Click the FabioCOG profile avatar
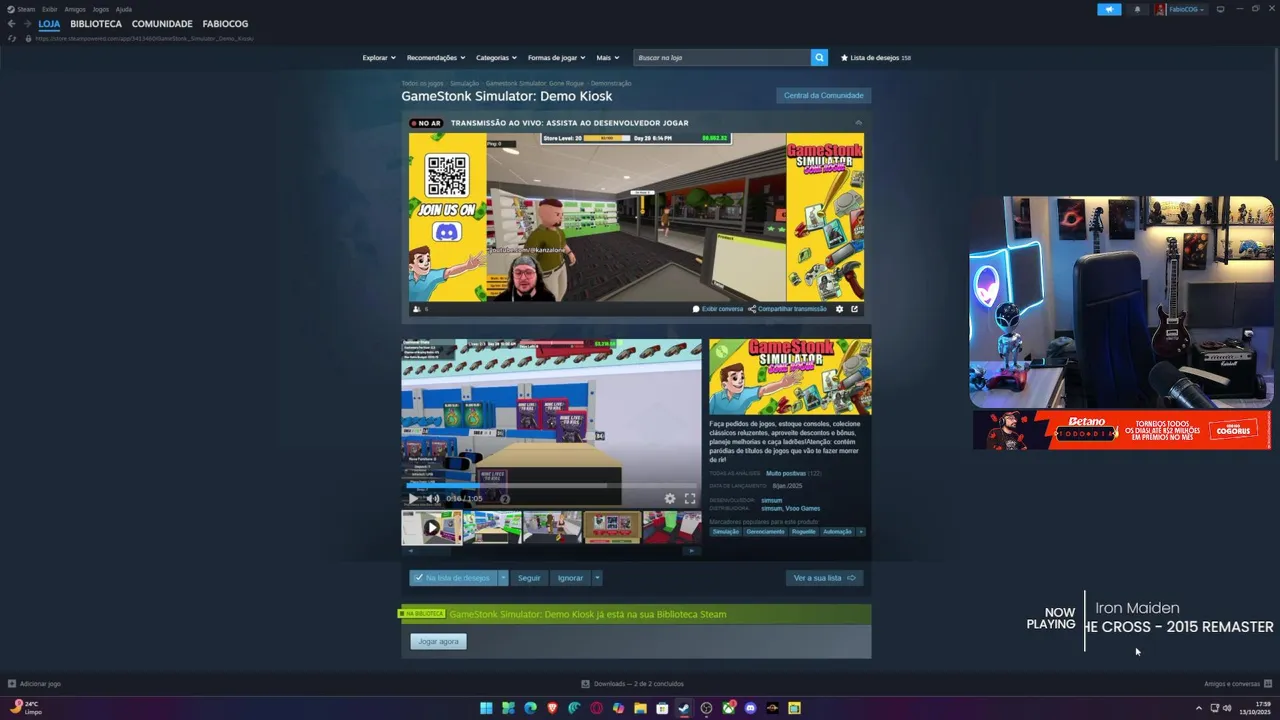1280x720 pixels. tap(1160, 9)
